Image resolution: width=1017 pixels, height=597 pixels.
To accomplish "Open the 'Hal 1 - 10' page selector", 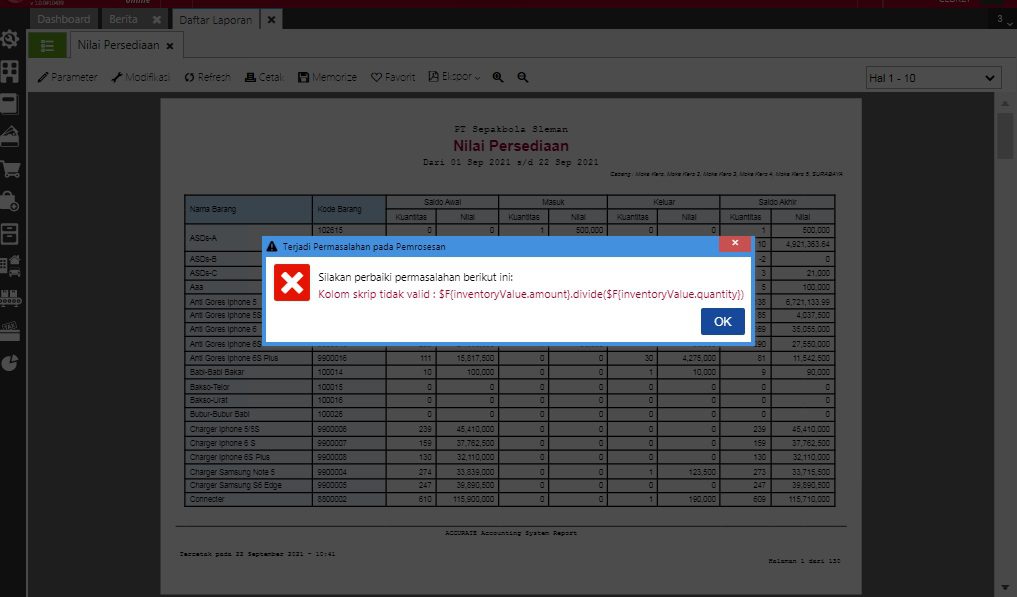I will pyautogui.click(x=932, y=77).
